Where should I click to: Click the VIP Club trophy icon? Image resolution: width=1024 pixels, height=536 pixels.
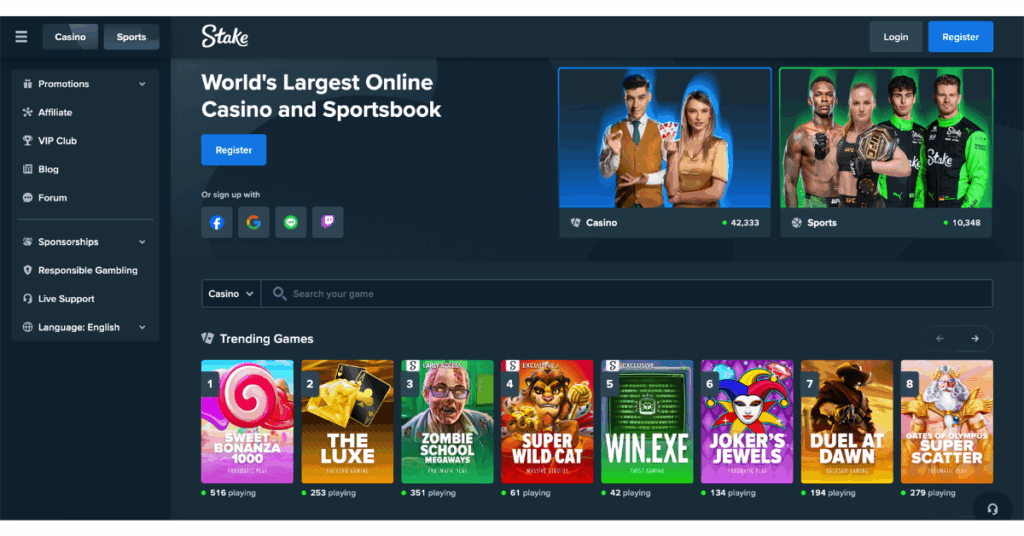pos(27,140)
